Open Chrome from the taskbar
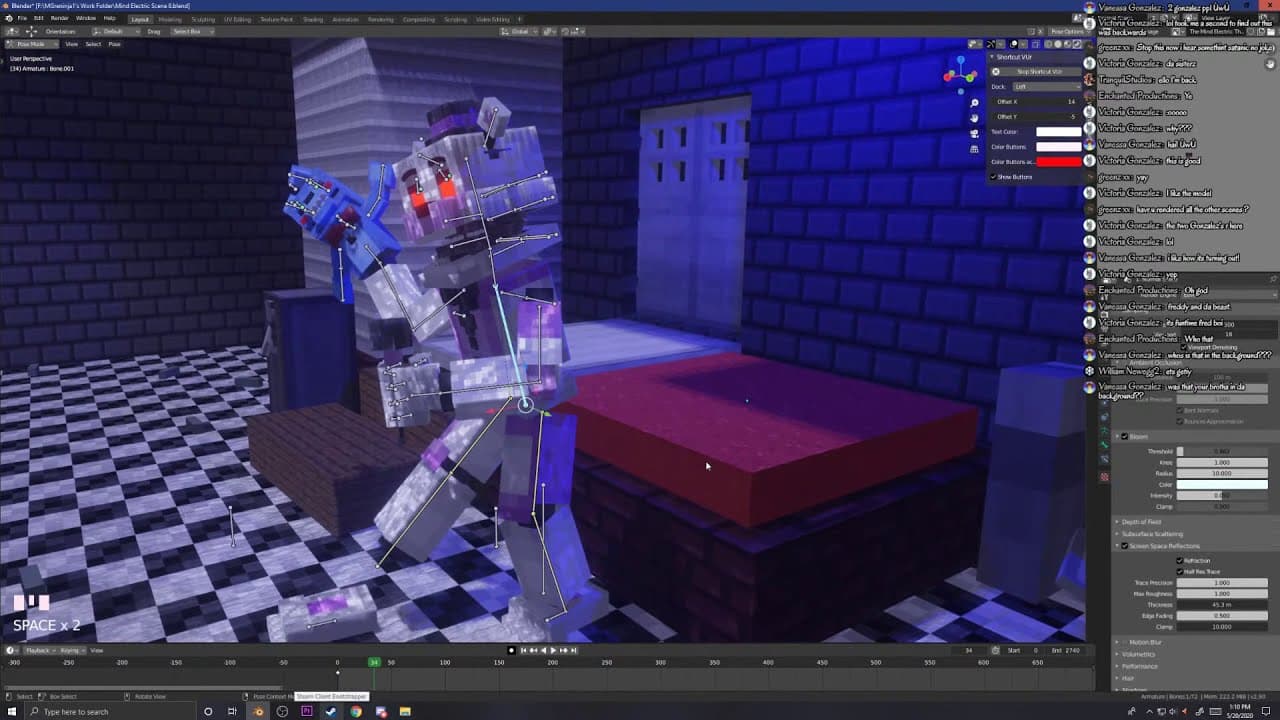The image size is (1280, 720). click(356, 712)
